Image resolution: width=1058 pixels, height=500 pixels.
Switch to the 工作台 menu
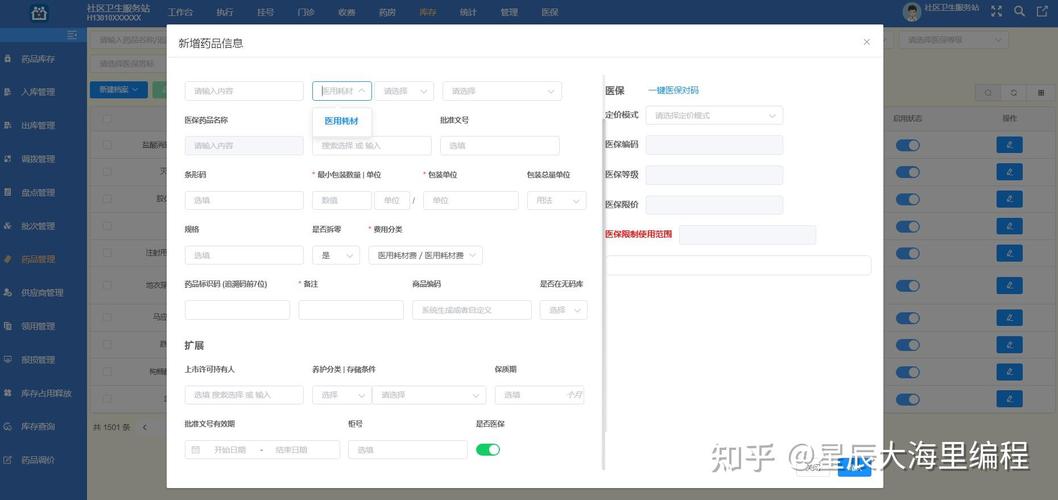pos(180,12)
